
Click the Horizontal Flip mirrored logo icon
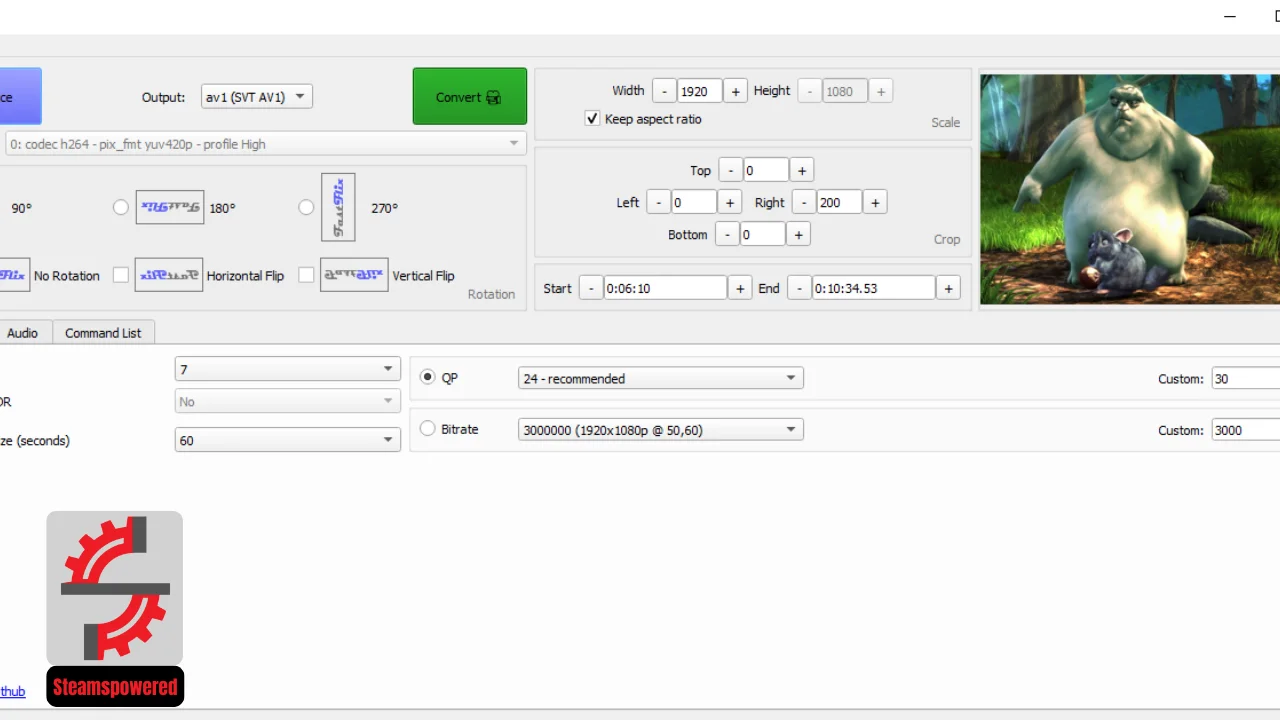169,275
